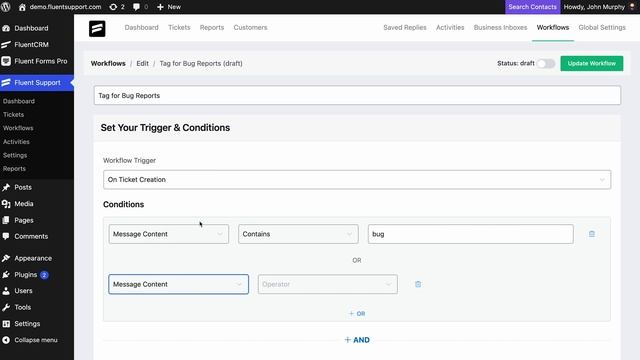640x360 pixels.
Task: Open the comments bubble in admin bar
Action: point(136,7)
